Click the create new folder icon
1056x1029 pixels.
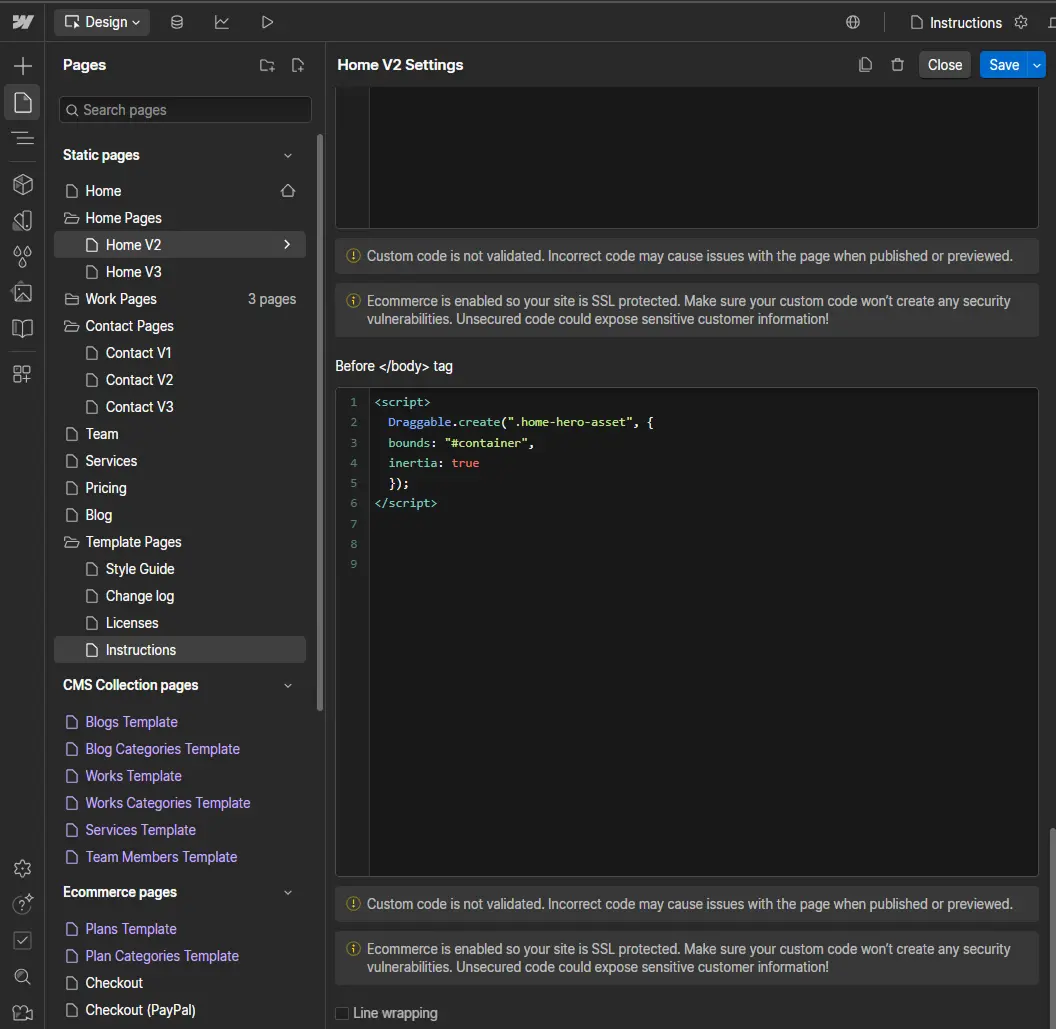pos(267,66)
